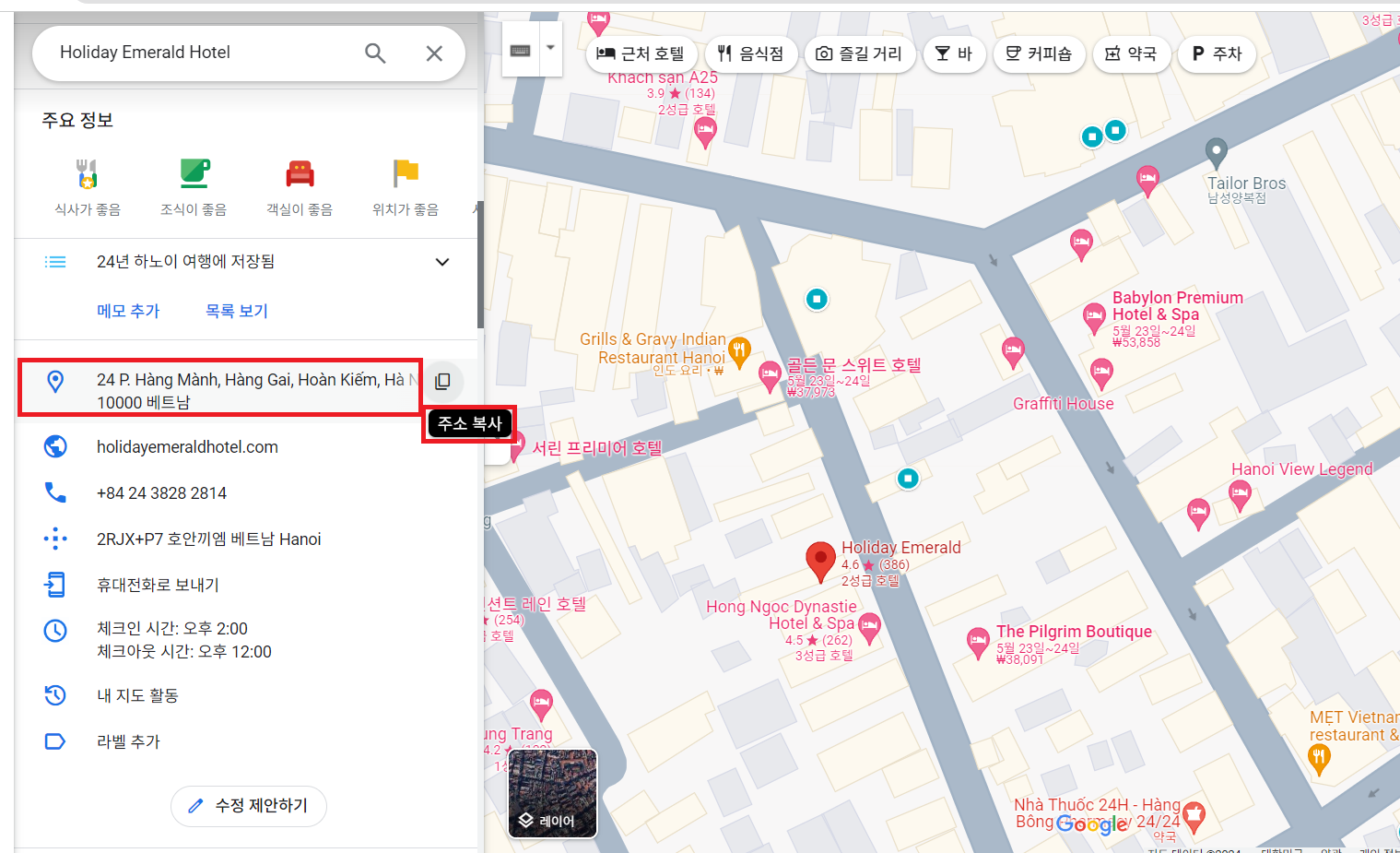Click the saved list icon

(x=55, y=262)
